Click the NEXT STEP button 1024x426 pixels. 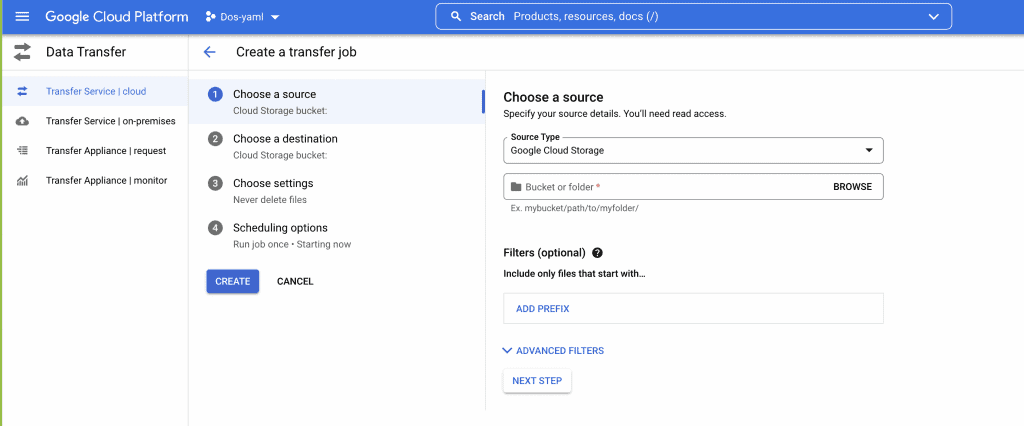click(537, 381)
